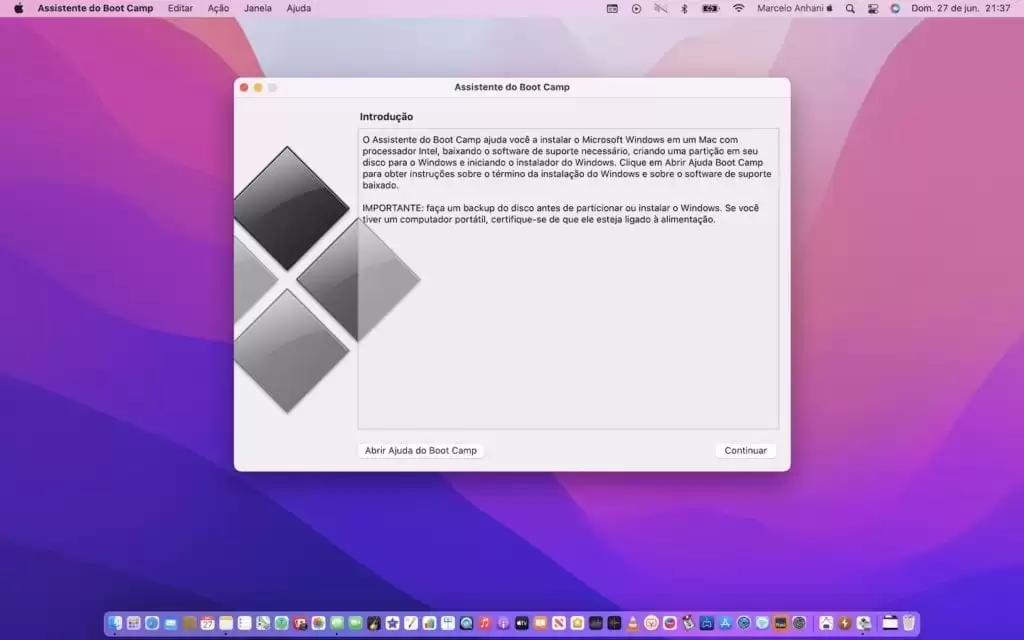
Task: Click the Bluetooth menu bar icon
Action: tap(684, 8)
